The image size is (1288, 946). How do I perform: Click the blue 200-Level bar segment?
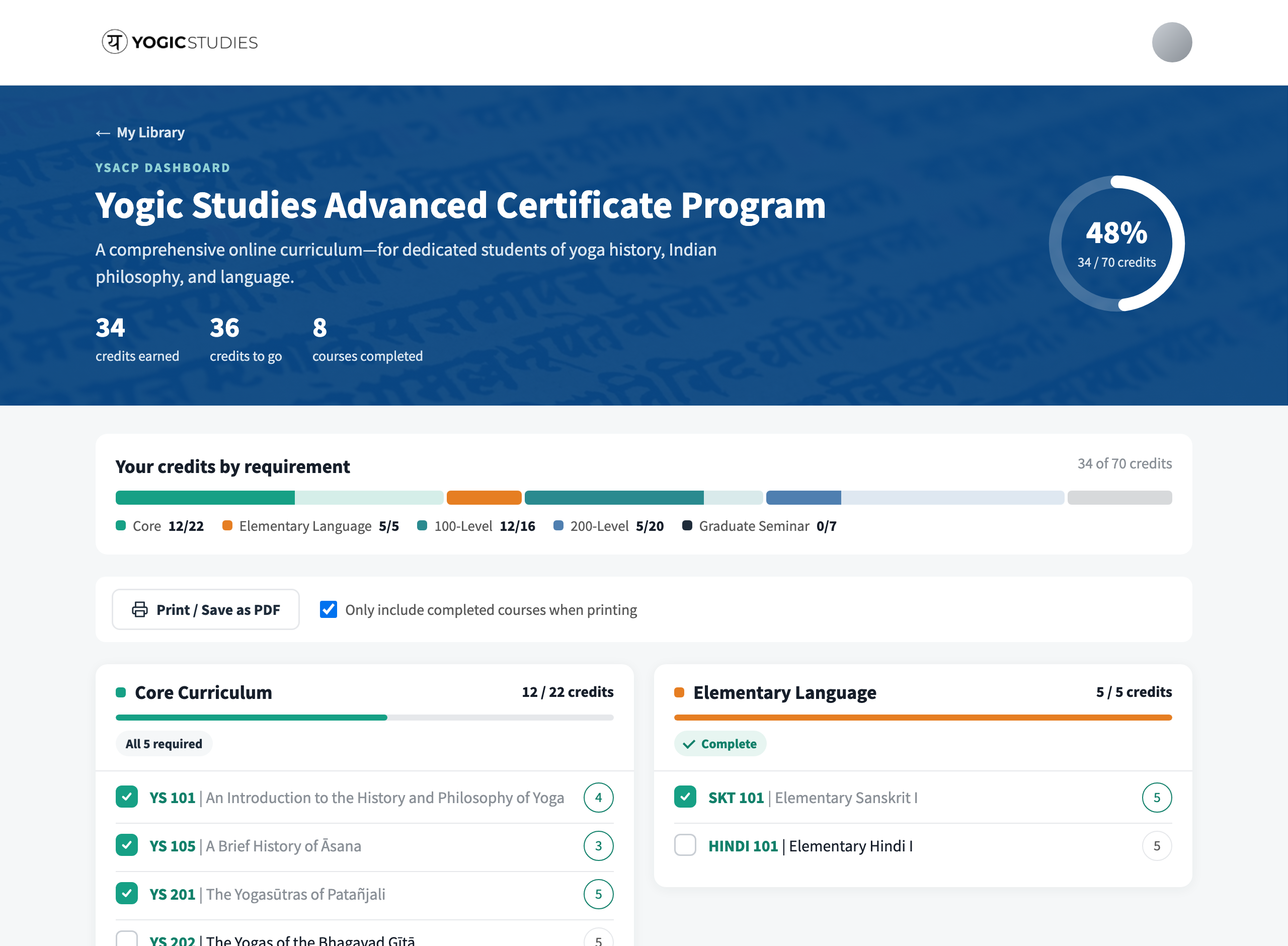[x=803, y=498]
